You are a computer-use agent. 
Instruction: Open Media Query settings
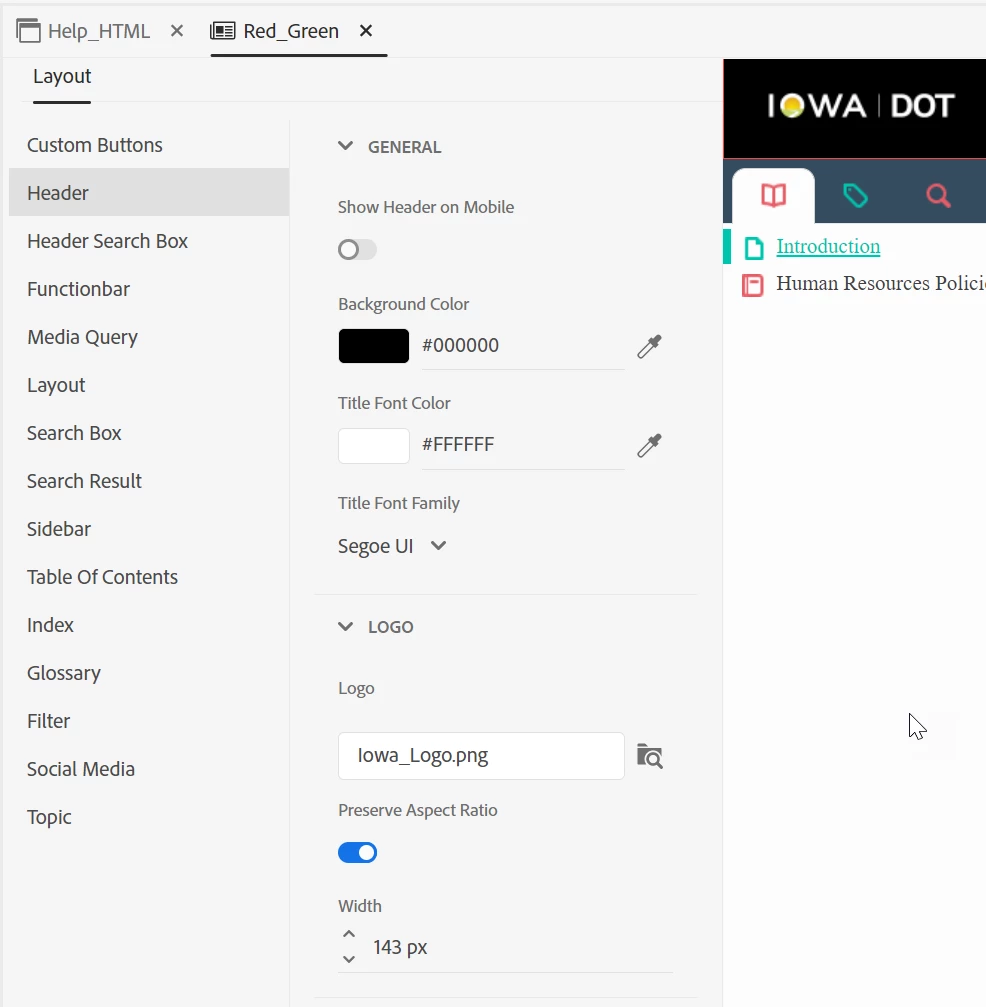[x=149, y=337]
